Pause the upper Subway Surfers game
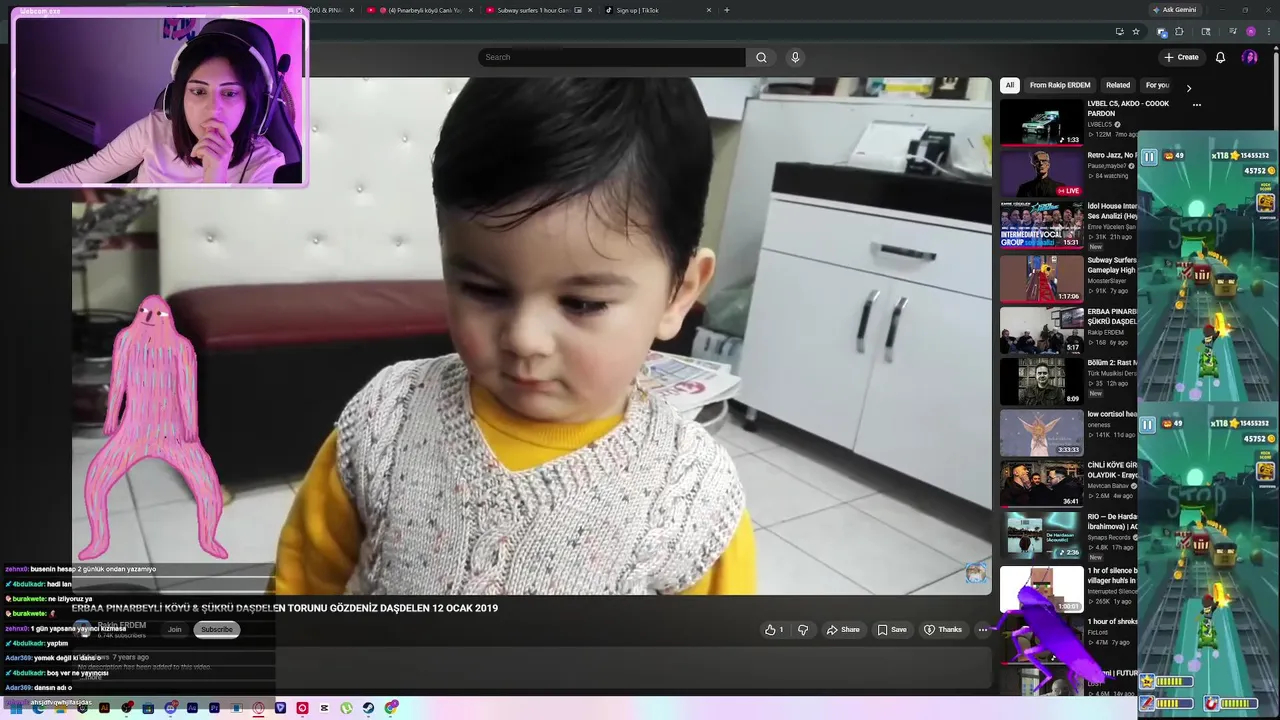1280x720 pixels. click(x=1149, y=157)
